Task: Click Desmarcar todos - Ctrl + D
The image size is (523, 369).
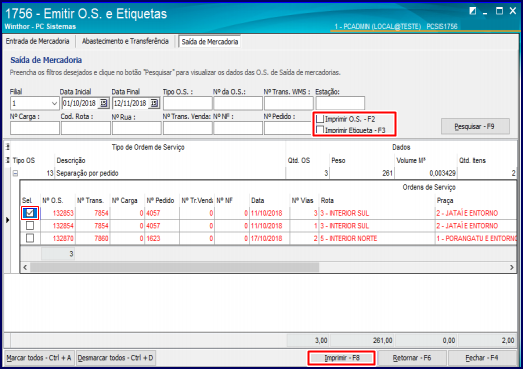Action: tap(115, 358)
